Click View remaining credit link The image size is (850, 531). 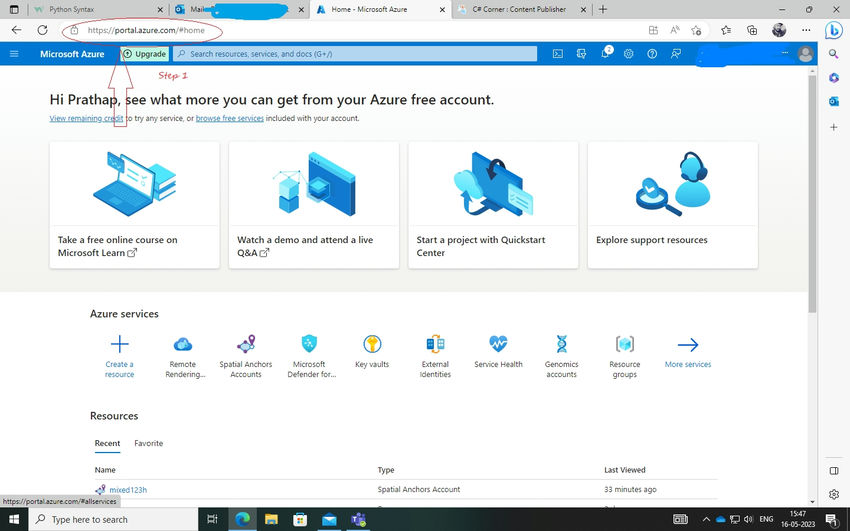(x=86, y=118)
